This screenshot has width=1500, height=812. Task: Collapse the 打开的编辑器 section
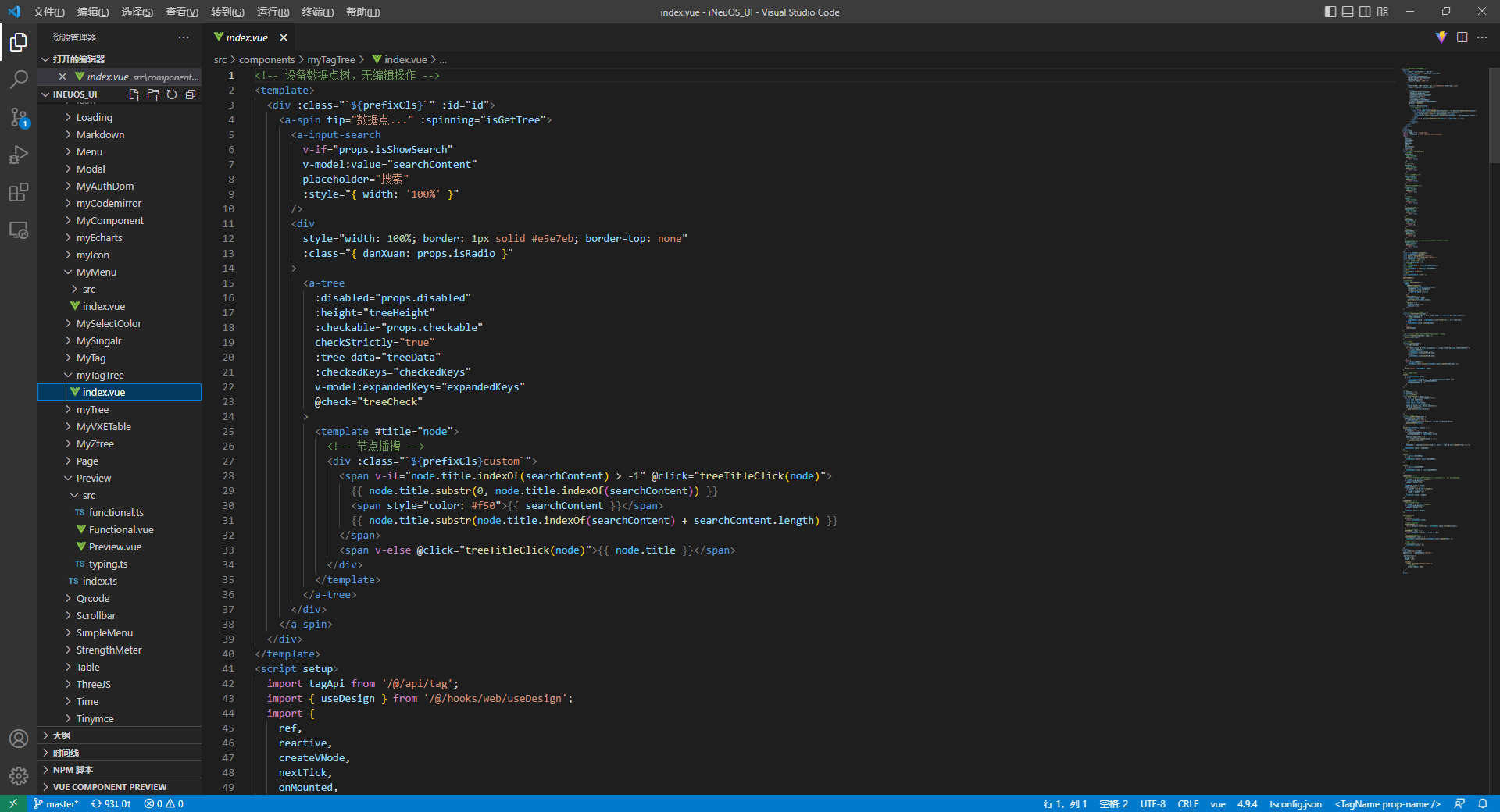120,59
